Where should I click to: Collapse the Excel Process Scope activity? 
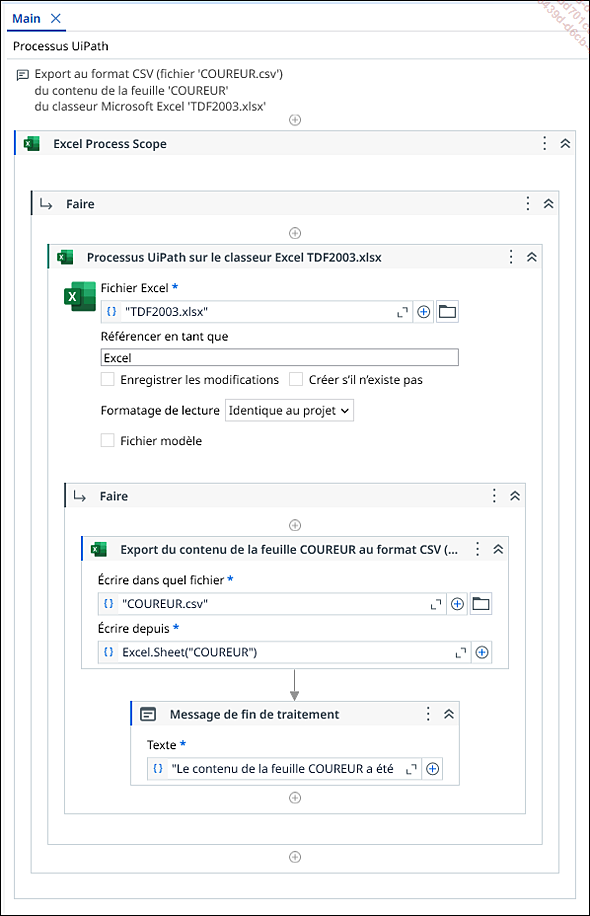(565, 143)
